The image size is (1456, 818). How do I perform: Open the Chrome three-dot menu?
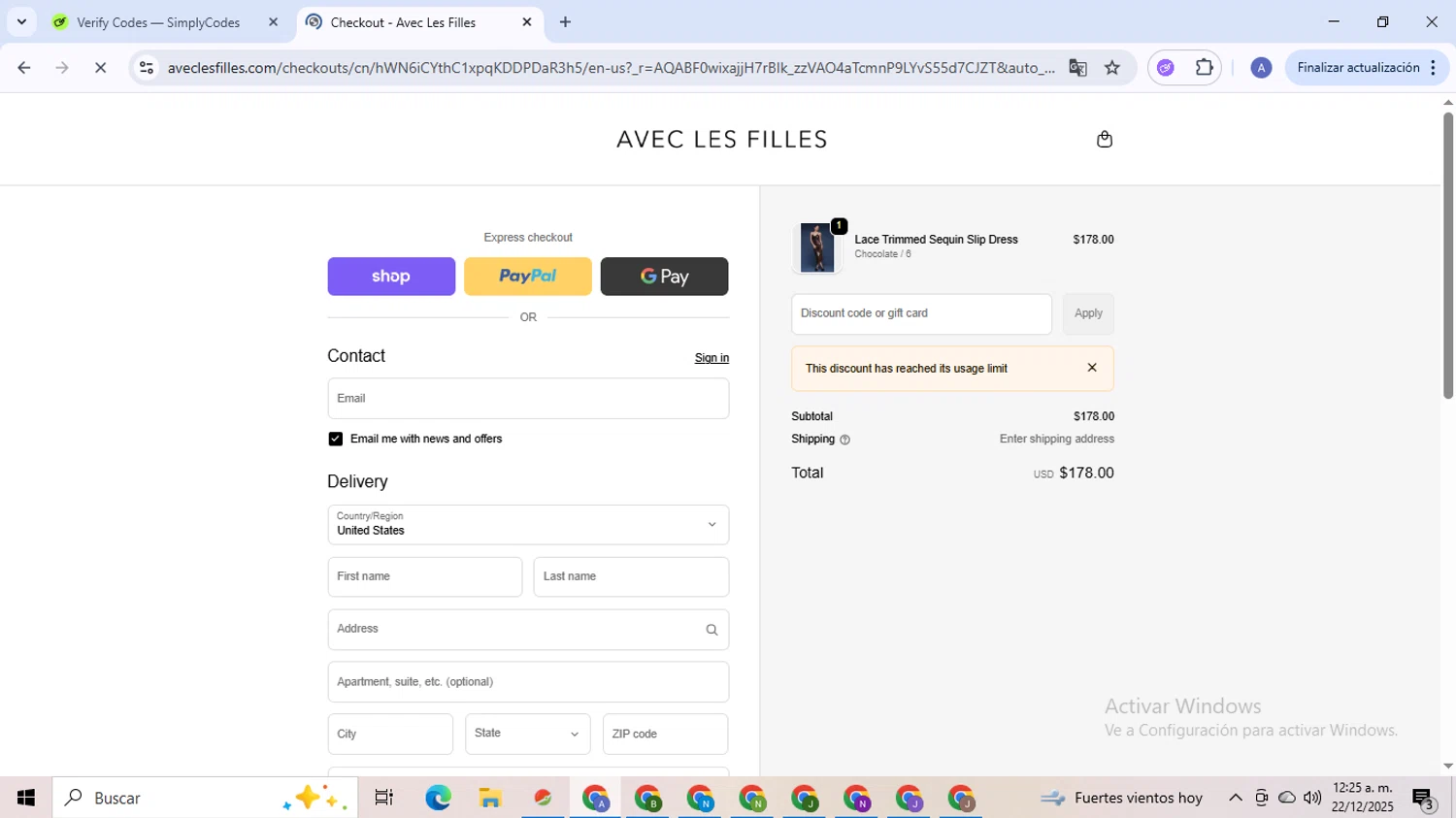pyautogui.click(x=1433, y=68)
